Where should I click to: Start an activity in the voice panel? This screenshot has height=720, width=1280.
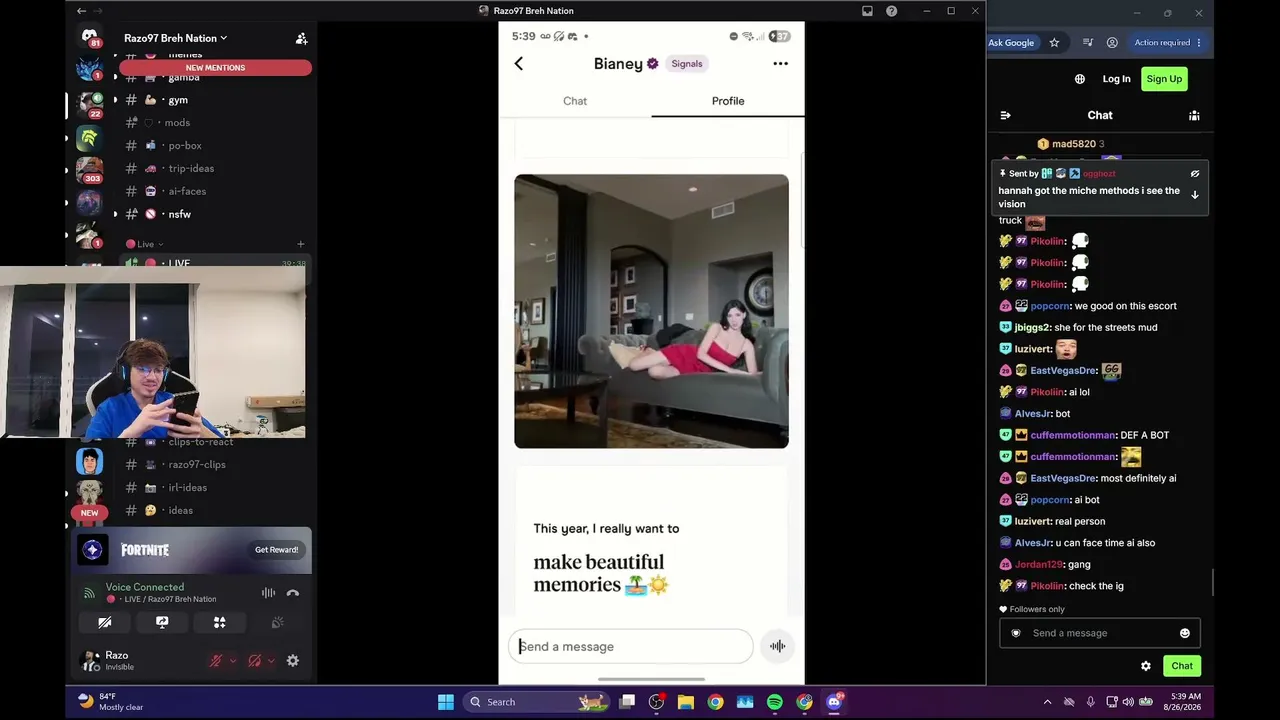[x=220, y=622]
